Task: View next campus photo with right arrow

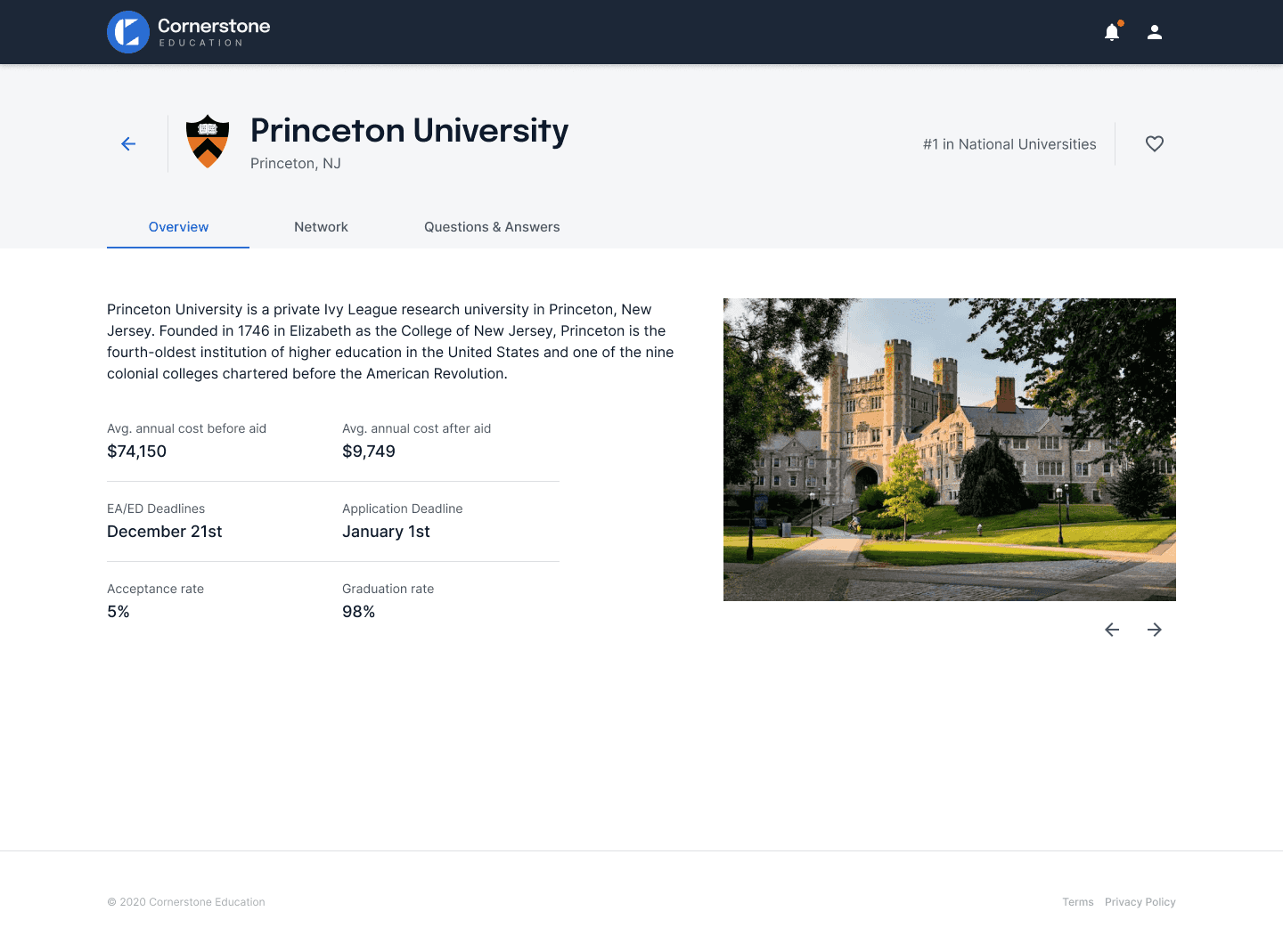Action: click(x=1155, y=630)
